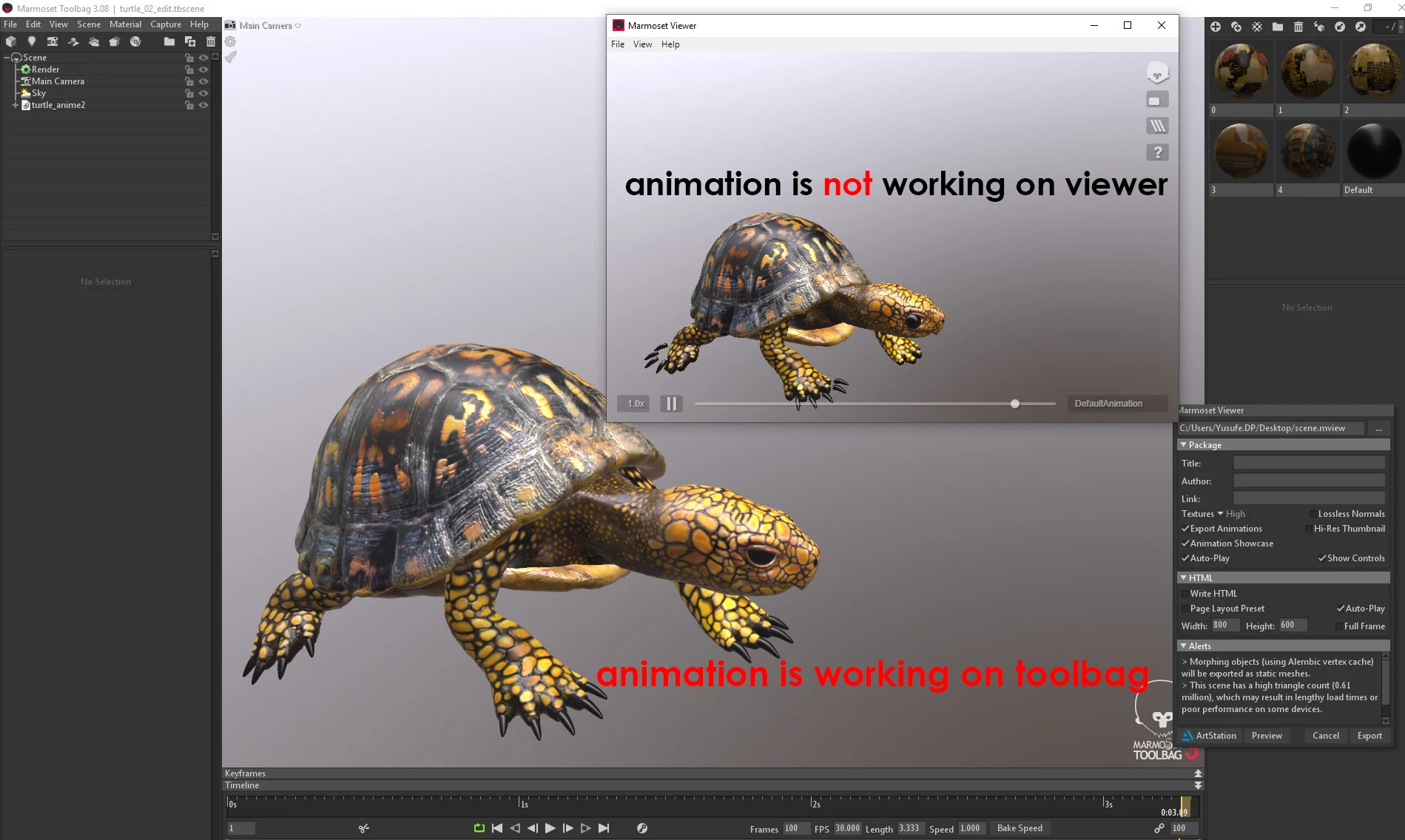Screen dimensions: 1405x840
Task: Toggle visibility of the Sky object
Action: click(x=203, y=93)
